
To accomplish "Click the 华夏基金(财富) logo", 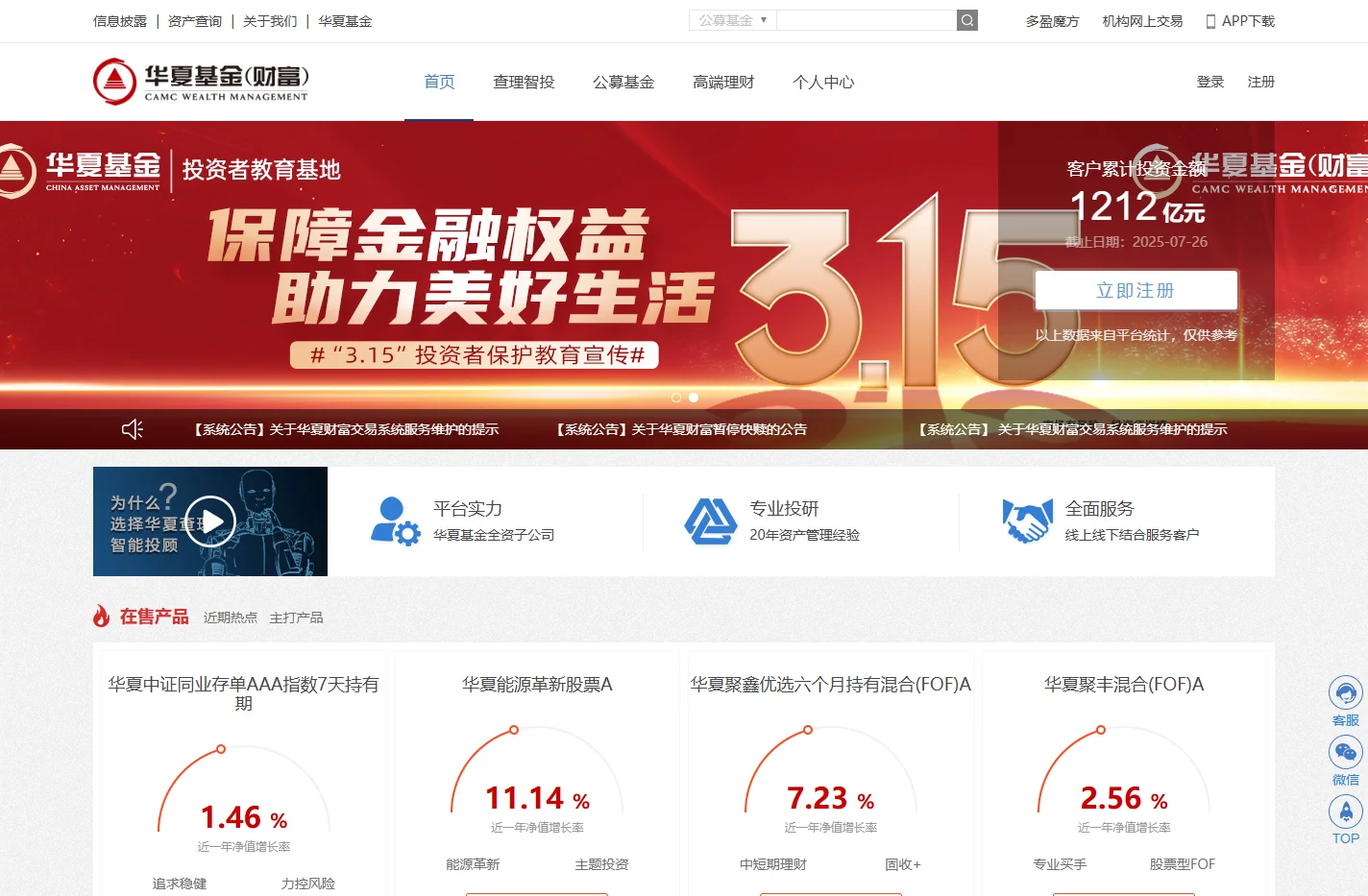I will [201, 82].
